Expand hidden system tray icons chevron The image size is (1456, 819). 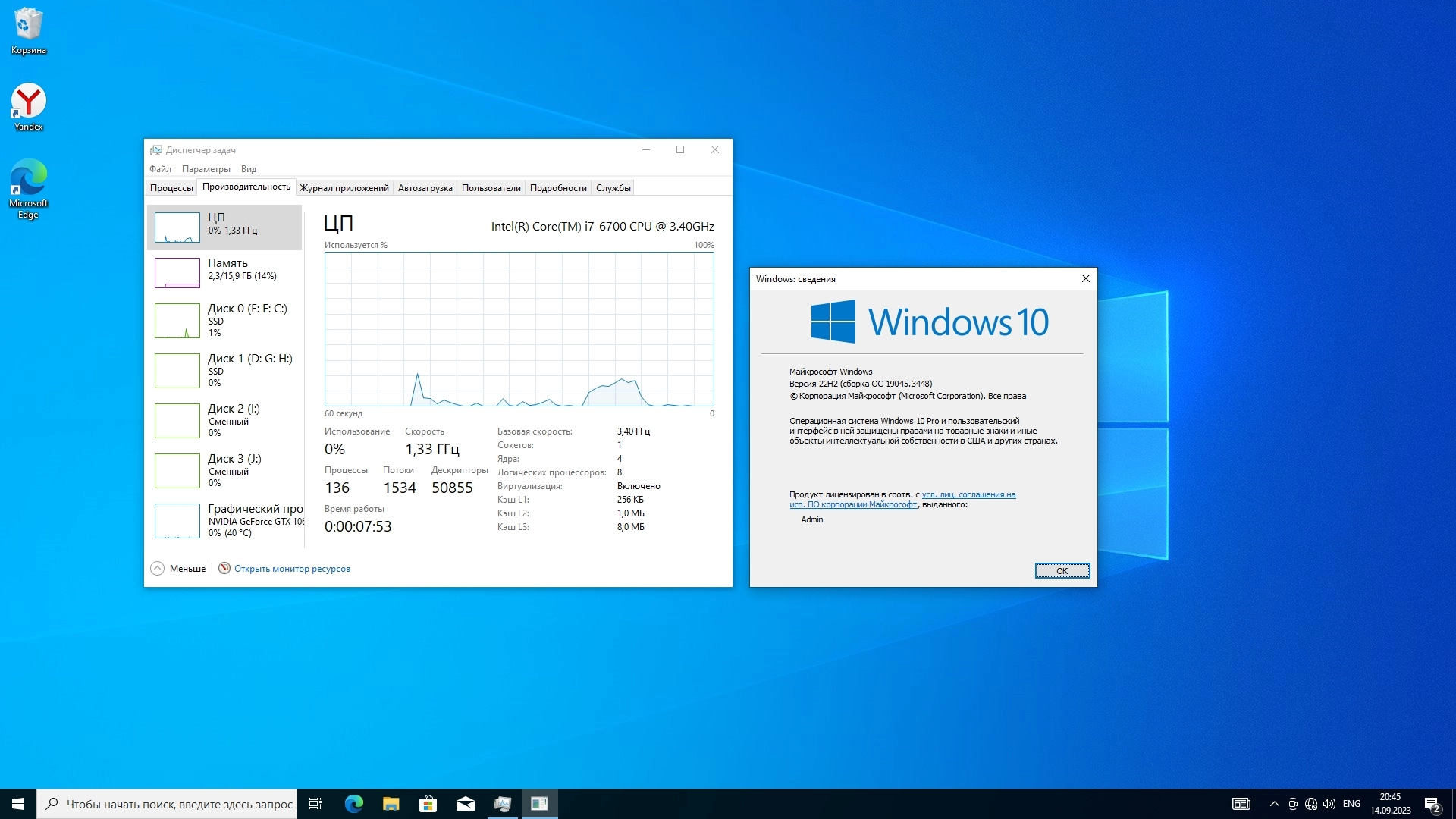click(x=1274, y=804)
